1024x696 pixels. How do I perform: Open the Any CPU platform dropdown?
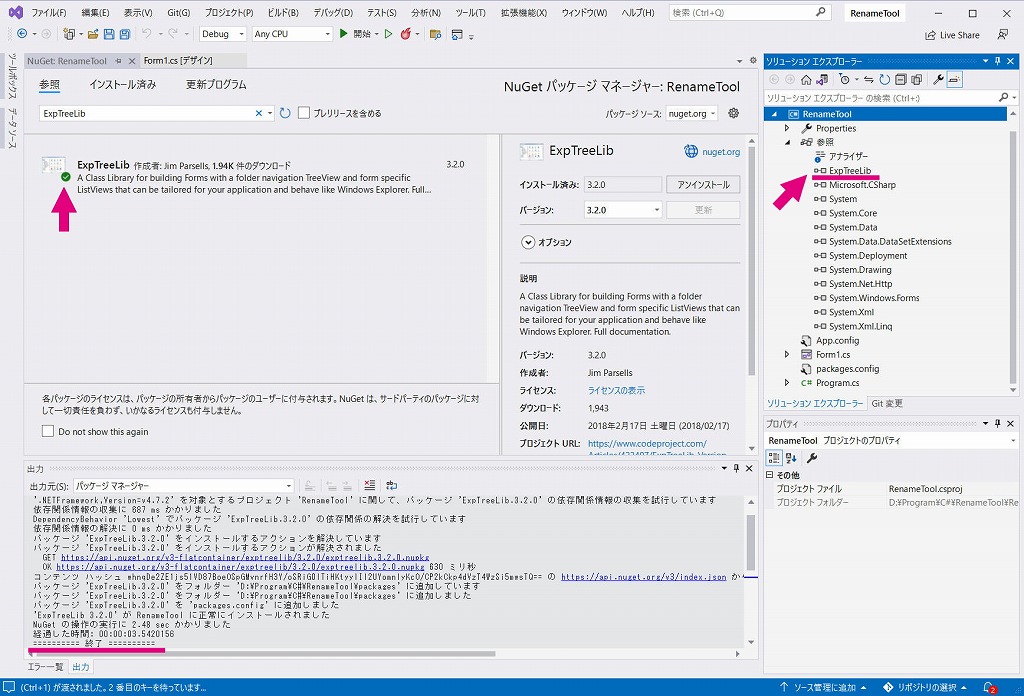pyautogui.click(x=293, y=34)
